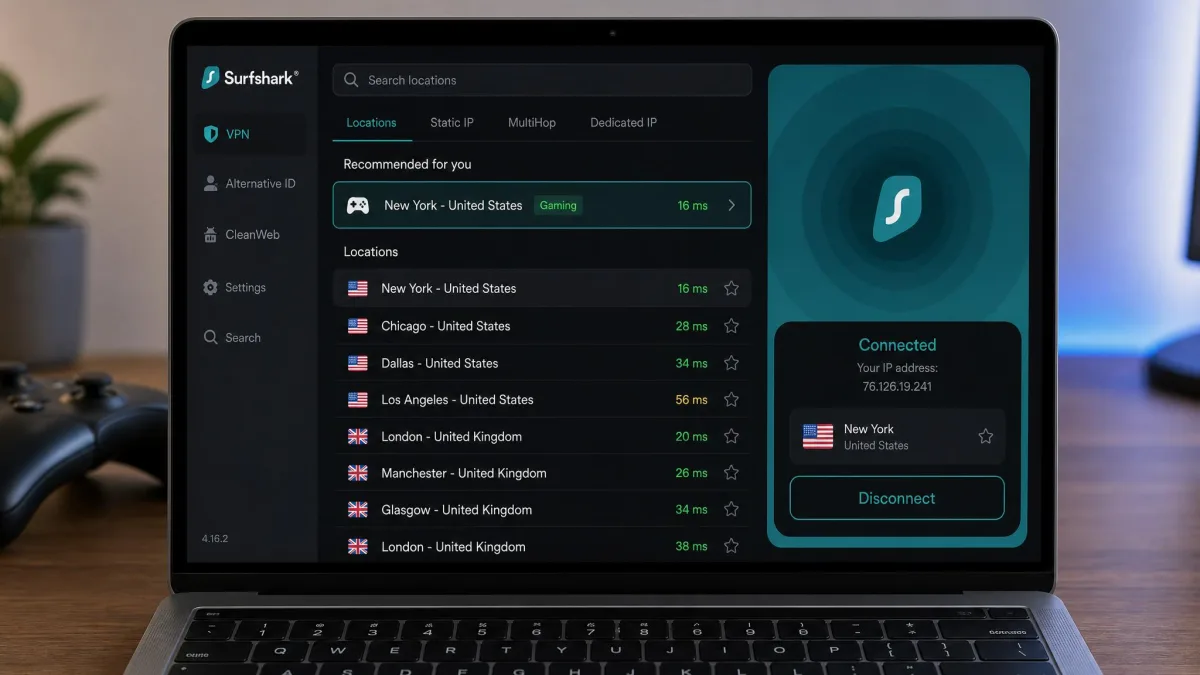Click the US flag beside New York 16 ms in Locations list
The height and width of the screenshot is (675, 1200).
357,288
